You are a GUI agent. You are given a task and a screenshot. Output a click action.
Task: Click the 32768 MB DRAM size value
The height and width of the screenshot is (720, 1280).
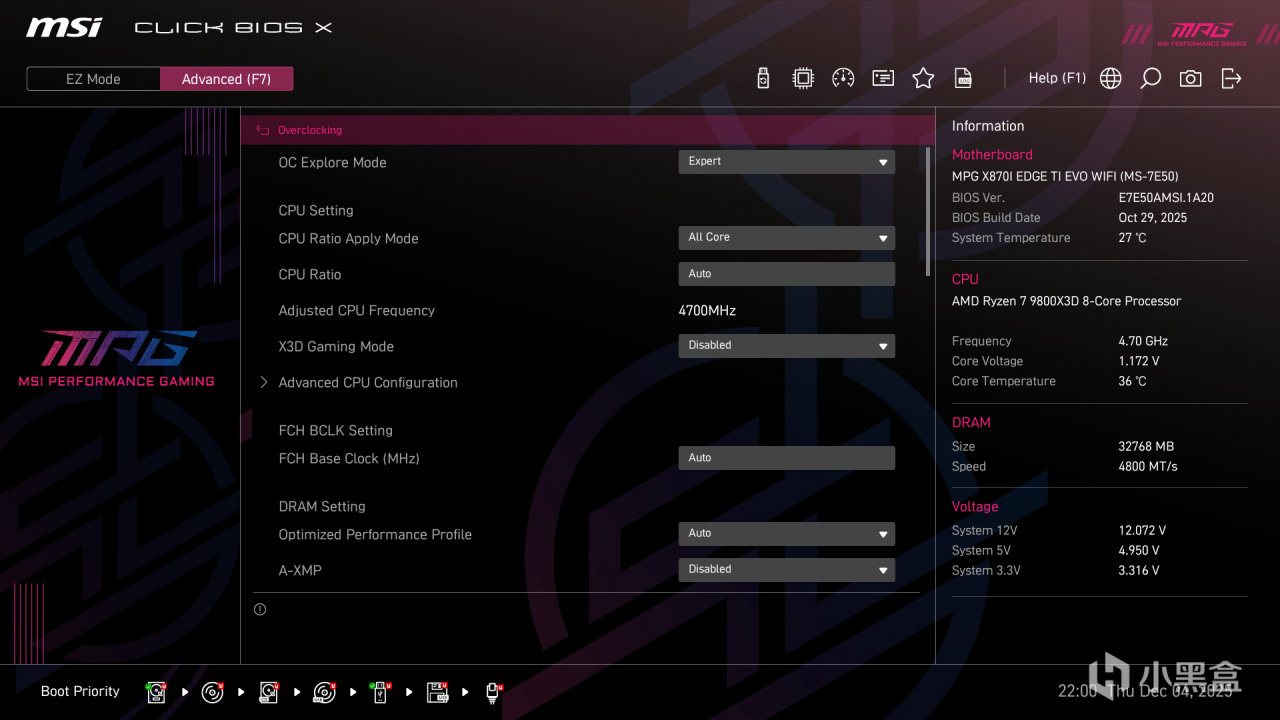1146,446
